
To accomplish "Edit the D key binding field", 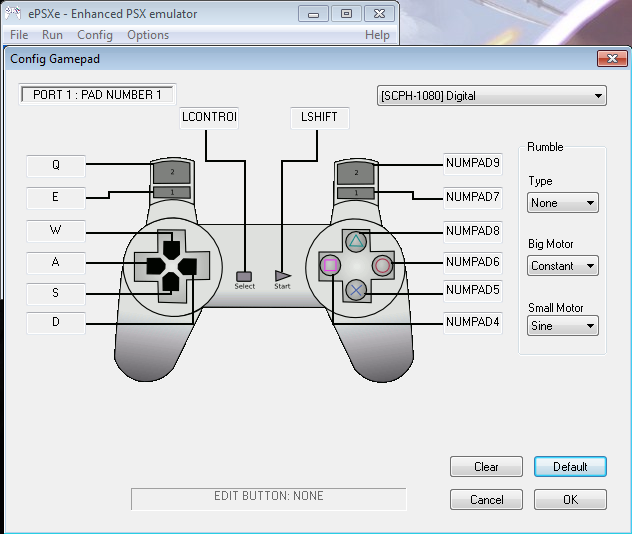I will (56, 323).
